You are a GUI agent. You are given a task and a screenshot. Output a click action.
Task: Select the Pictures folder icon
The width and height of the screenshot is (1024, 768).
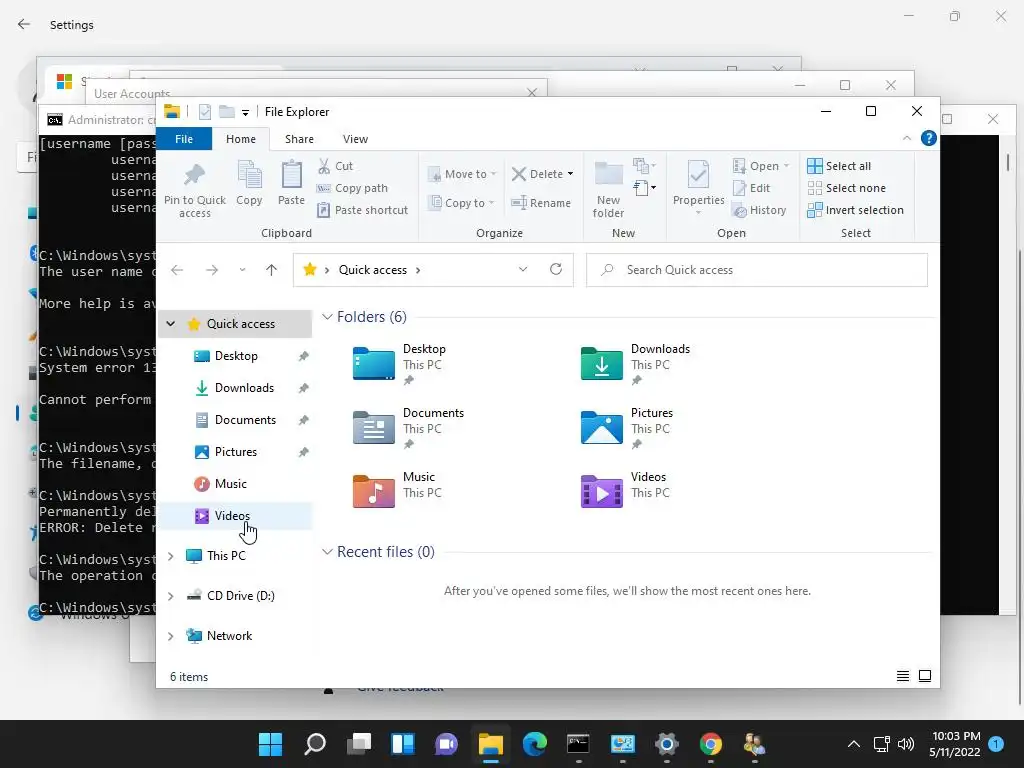click(601, 427)
